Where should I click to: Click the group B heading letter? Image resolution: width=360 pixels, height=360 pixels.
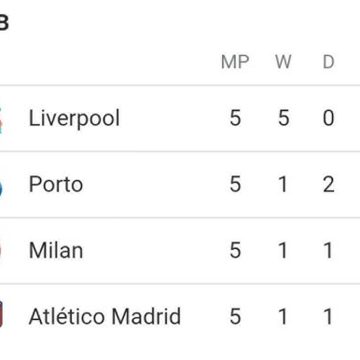point(3,23)
